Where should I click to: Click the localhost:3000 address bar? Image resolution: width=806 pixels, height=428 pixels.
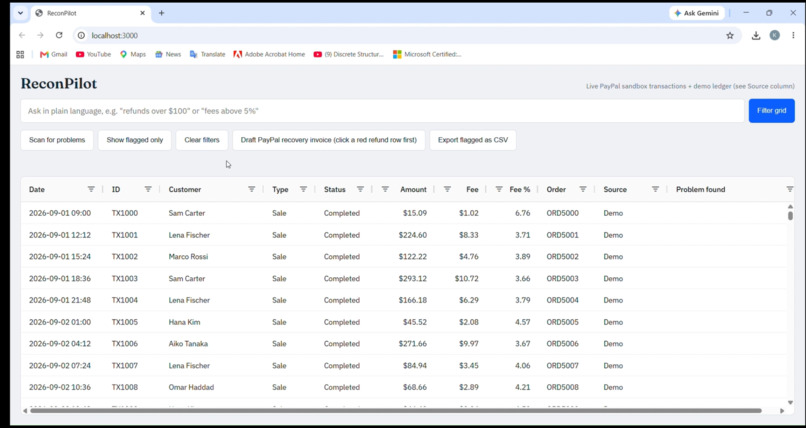(407, 35)
